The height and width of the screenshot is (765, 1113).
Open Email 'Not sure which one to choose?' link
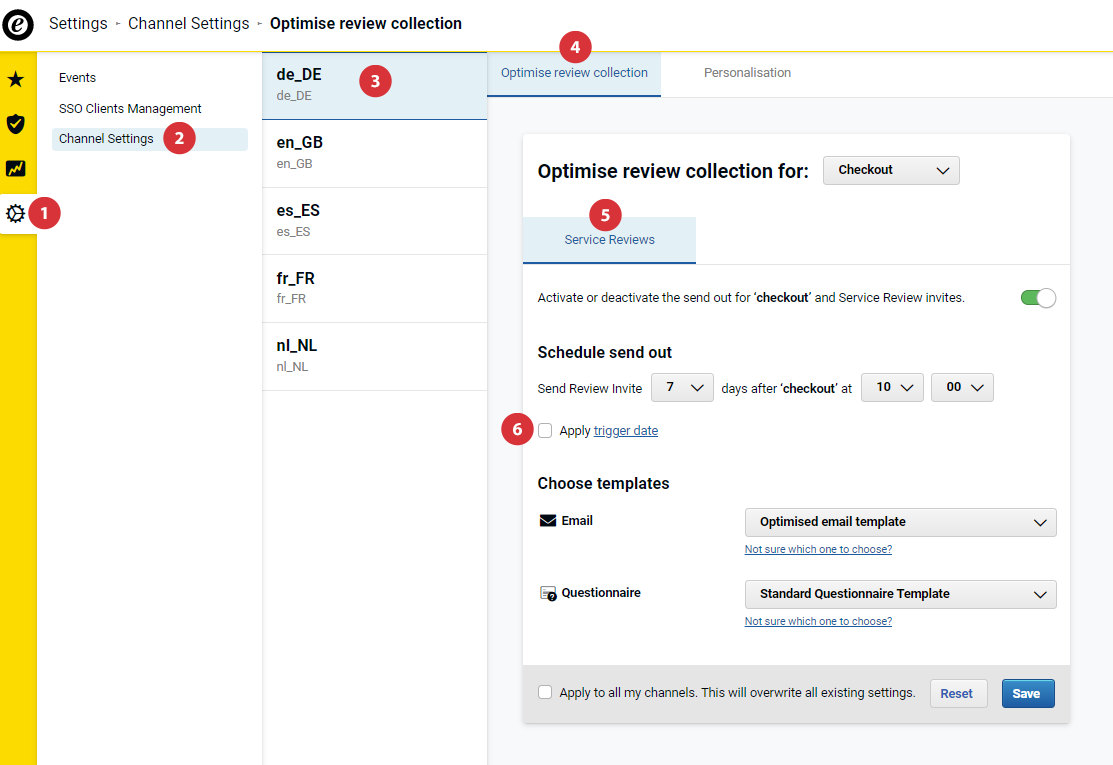pyautogui.click(x=818, y=549)
